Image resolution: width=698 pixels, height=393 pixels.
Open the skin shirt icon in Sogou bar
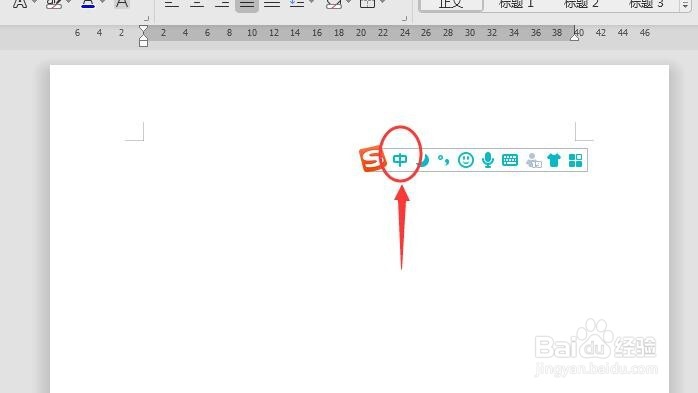pyautogui.click(x=554, y=160)
